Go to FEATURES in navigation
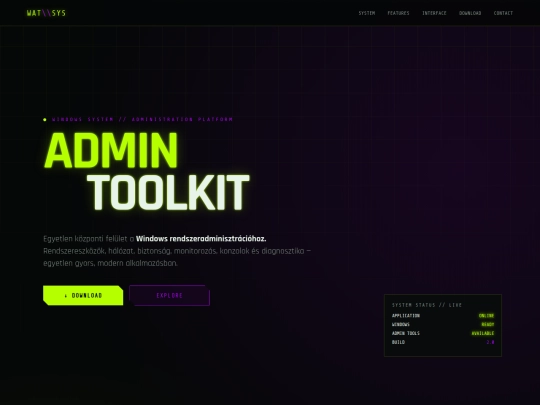This screenshot has width=540, height=405. coord(398,13)
